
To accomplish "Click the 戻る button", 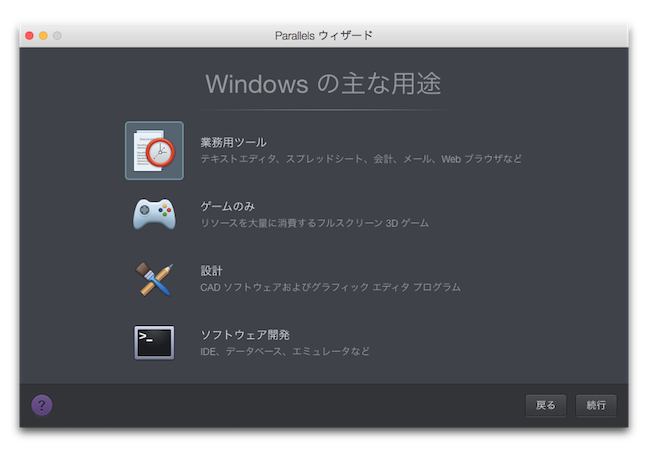I will point(546,405).
